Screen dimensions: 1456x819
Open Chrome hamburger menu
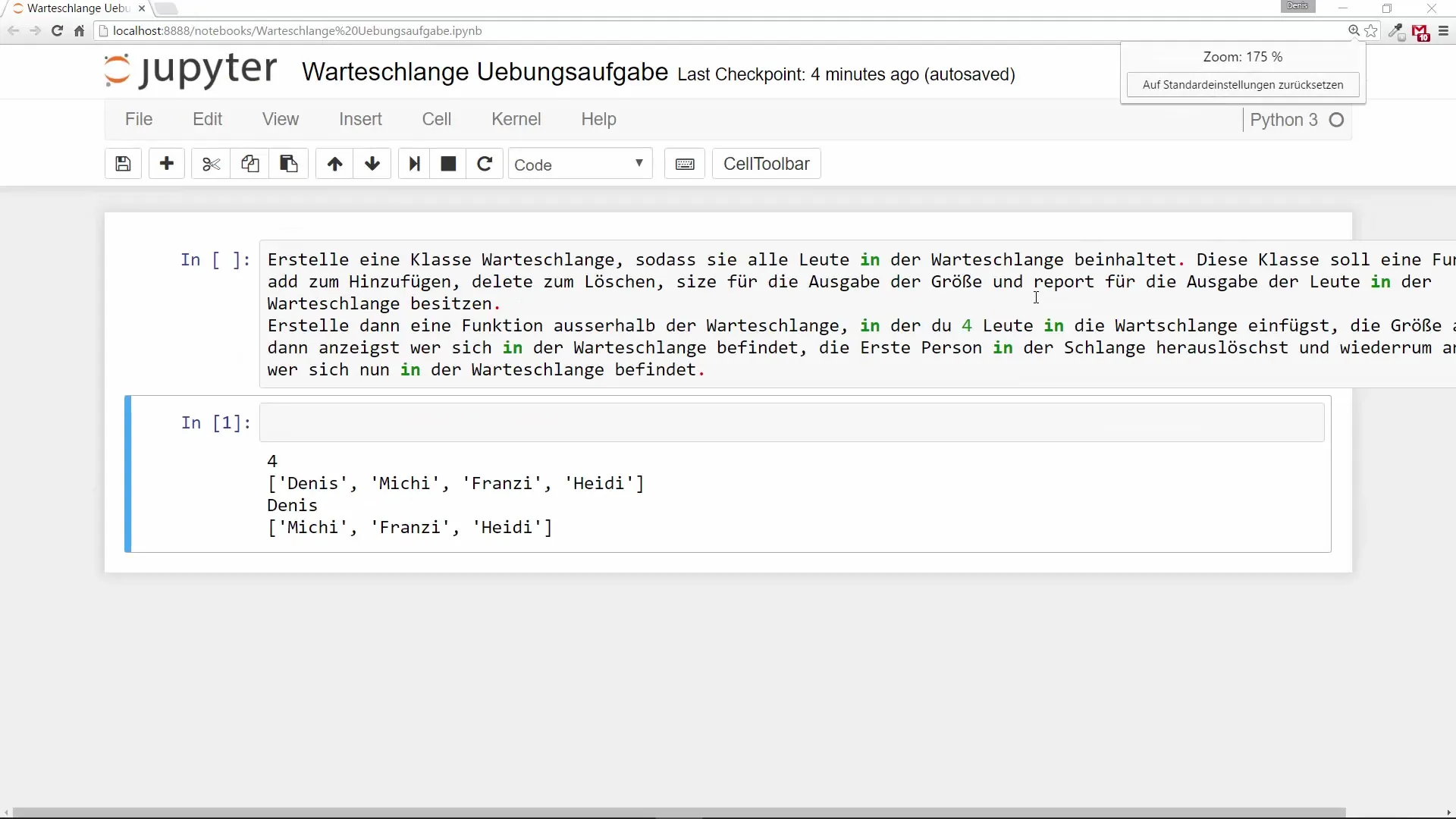tap(1443, 31)
